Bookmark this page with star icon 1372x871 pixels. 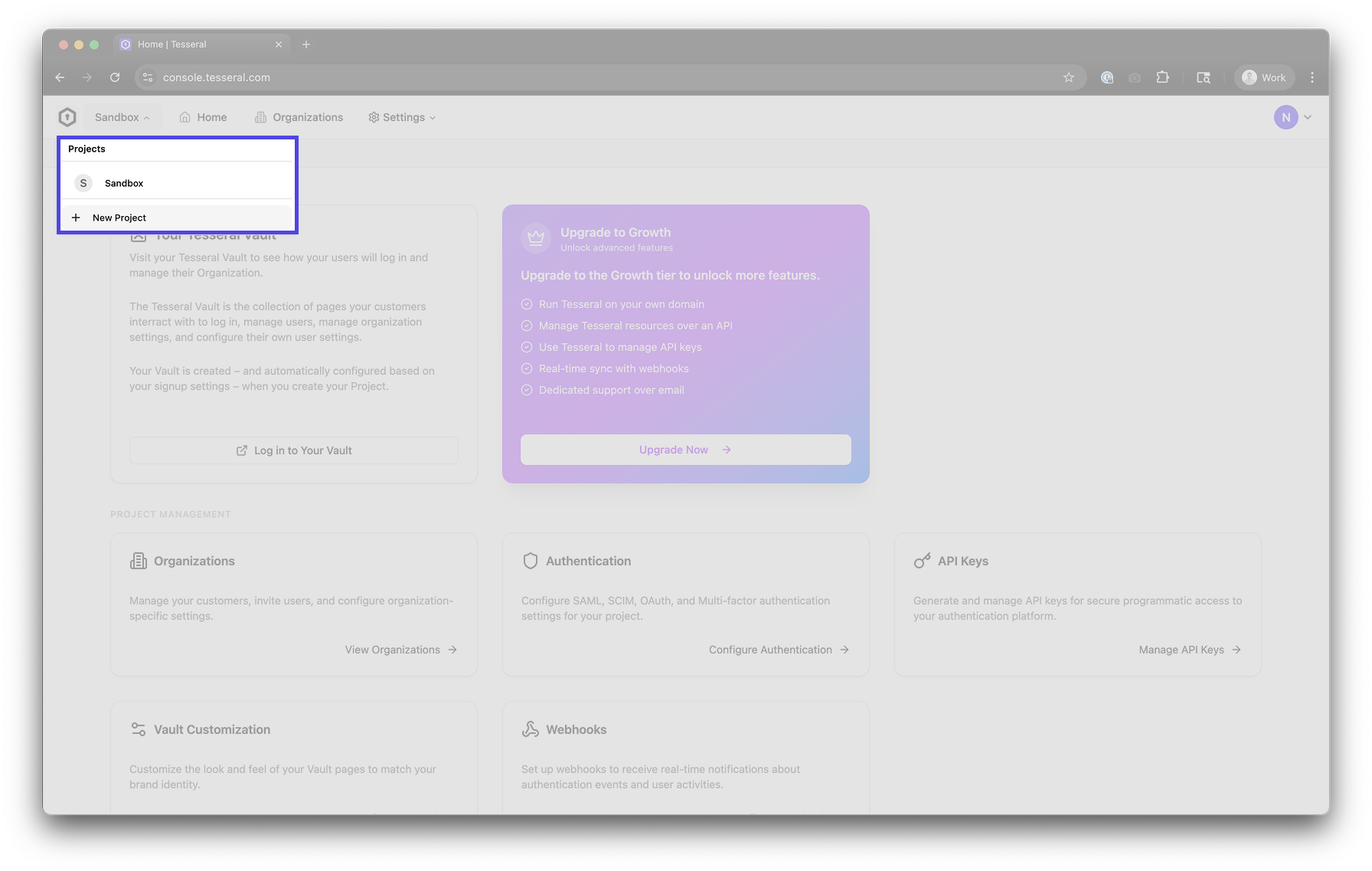pyautogui.click(x=1069, y=77)
